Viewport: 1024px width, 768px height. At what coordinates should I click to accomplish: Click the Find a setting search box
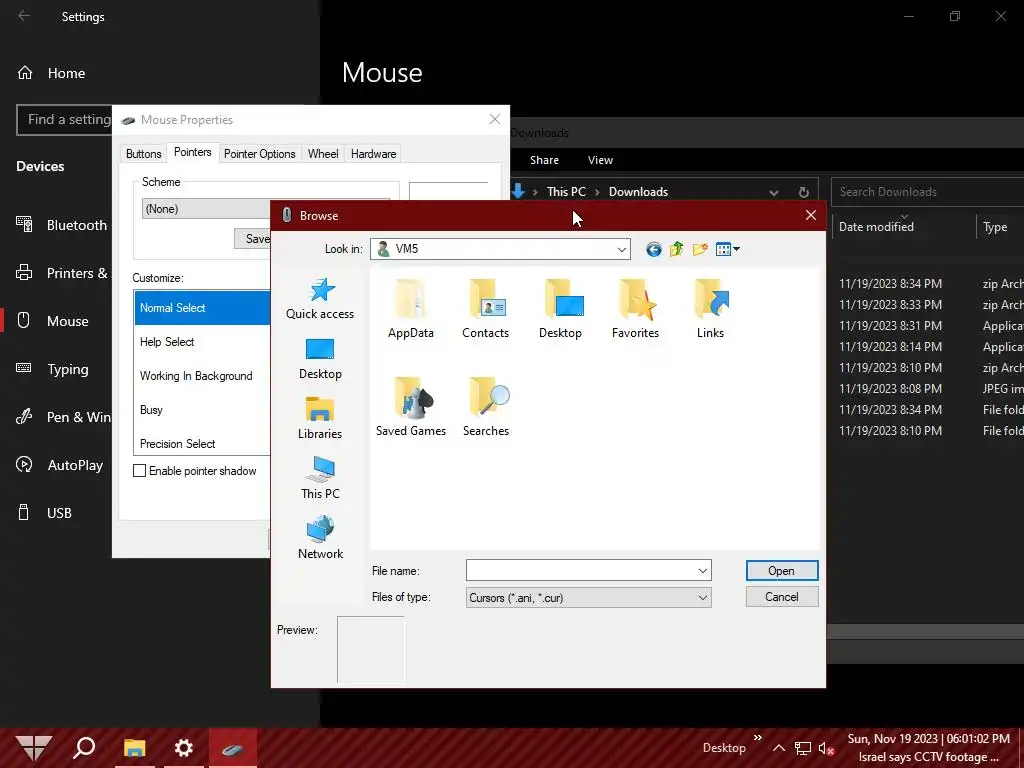[x=65, y=120]
